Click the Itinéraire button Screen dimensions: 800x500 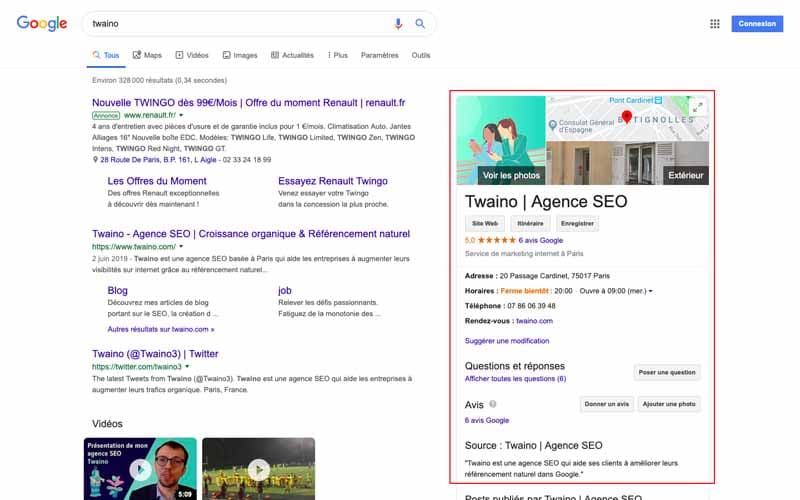pos(531,223)
